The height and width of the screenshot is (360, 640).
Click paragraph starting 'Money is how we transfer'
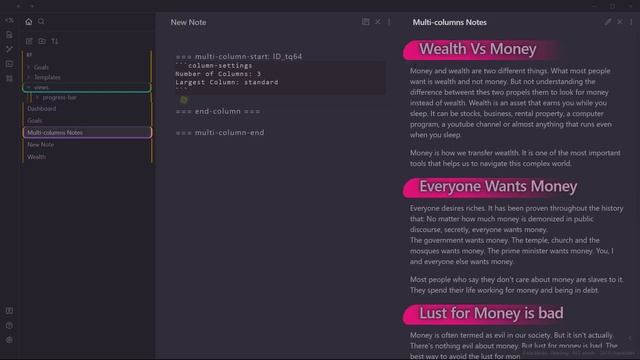click(x=515, y=158)
